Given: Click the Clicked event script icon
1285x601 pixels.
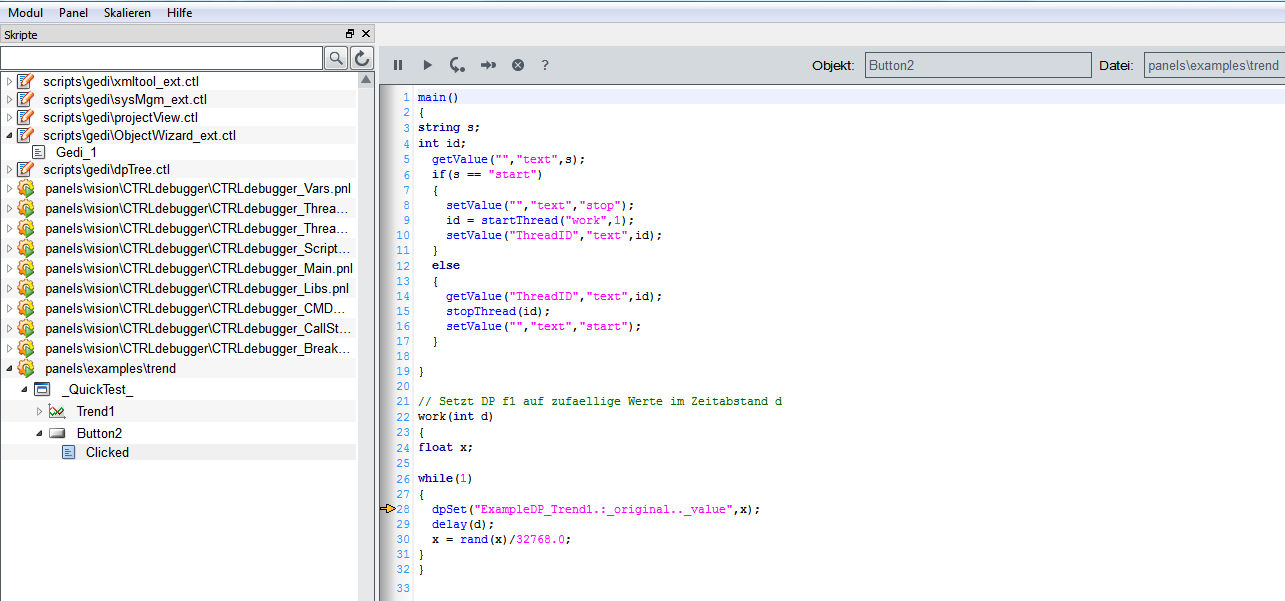Looking at the screenshot, I should (x=68, y=452).
